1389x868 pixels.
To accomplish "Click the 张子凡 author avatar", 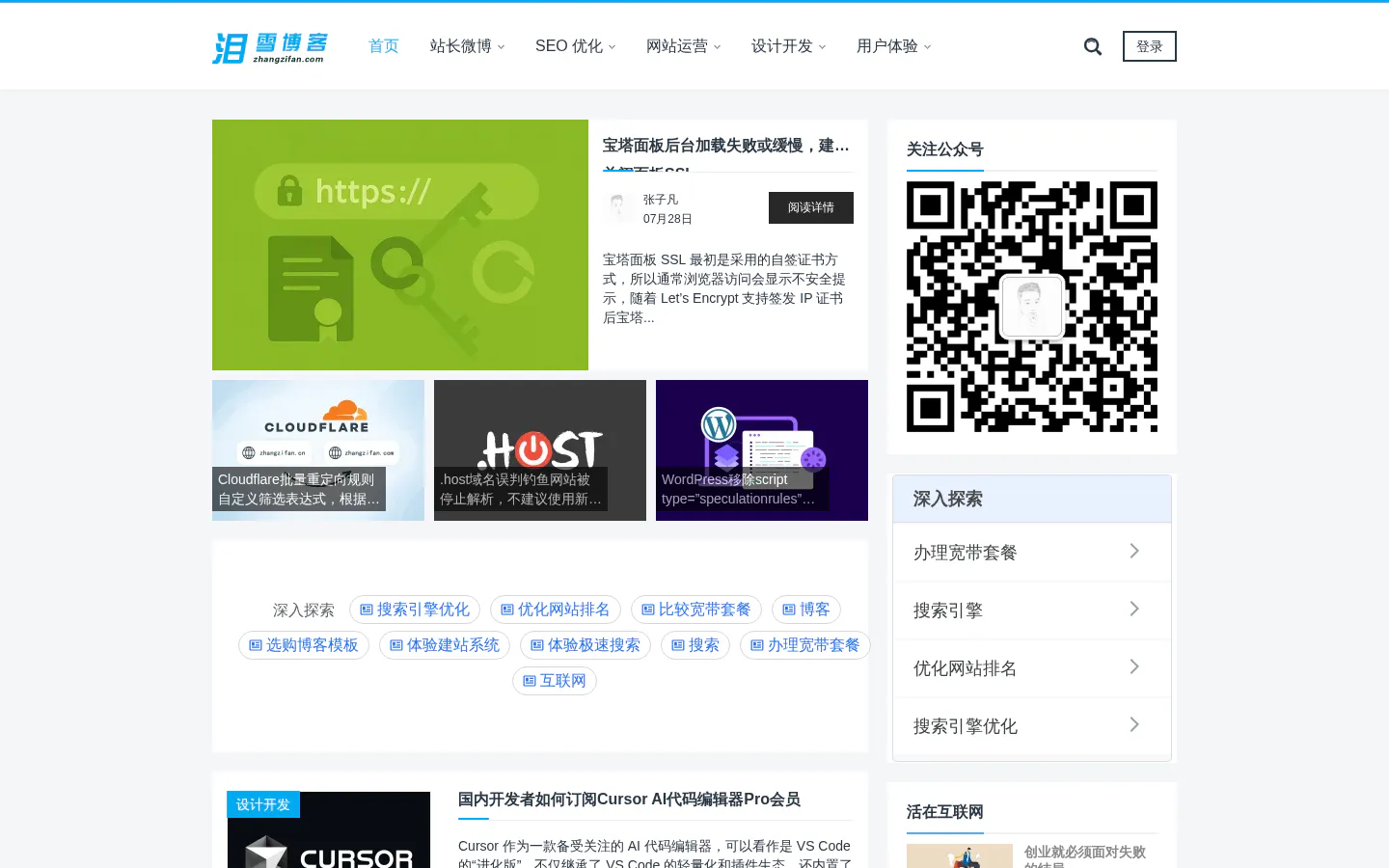I will [618, 208].
